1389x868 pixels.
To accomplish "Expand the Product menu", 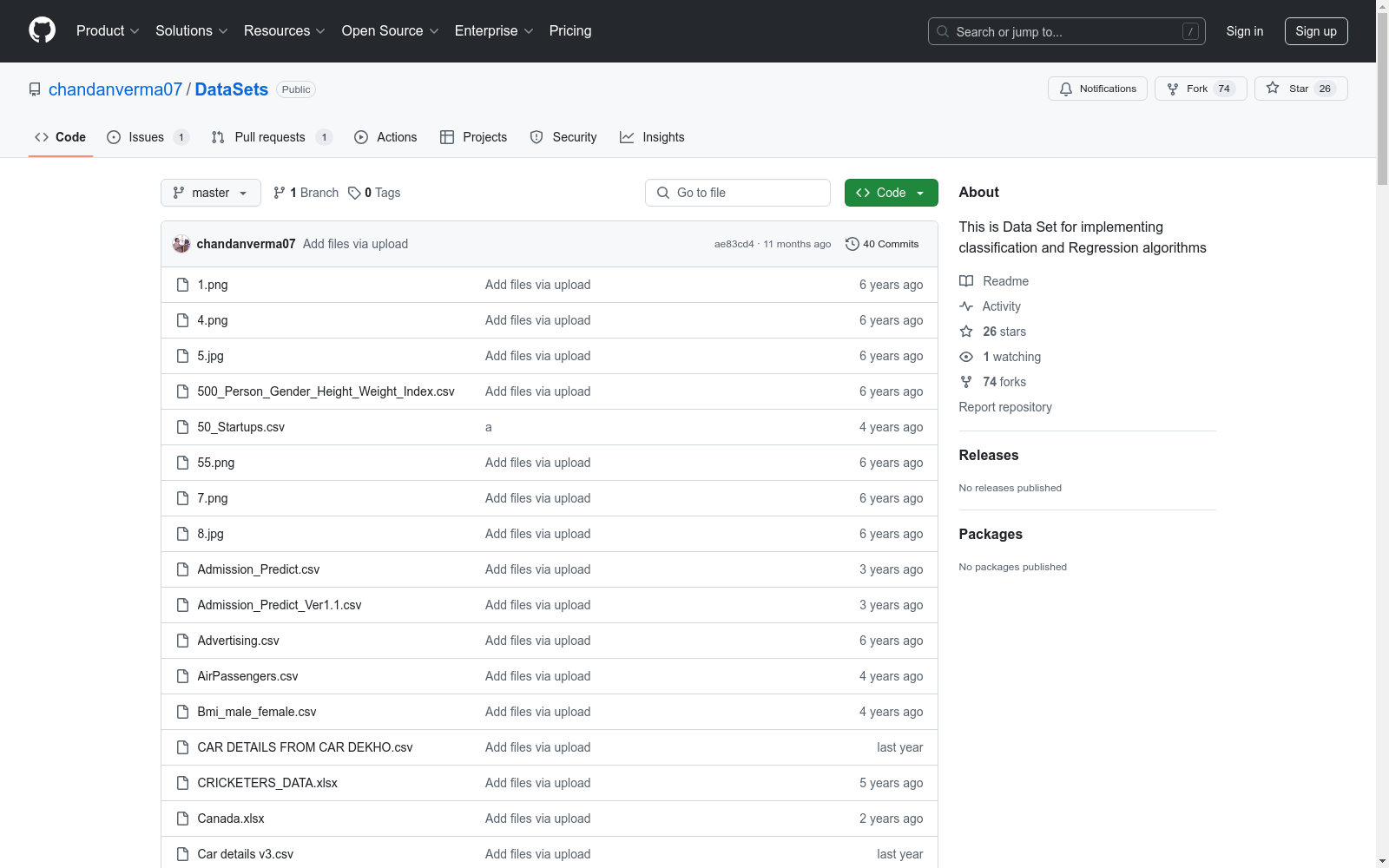I will [108, 30].
